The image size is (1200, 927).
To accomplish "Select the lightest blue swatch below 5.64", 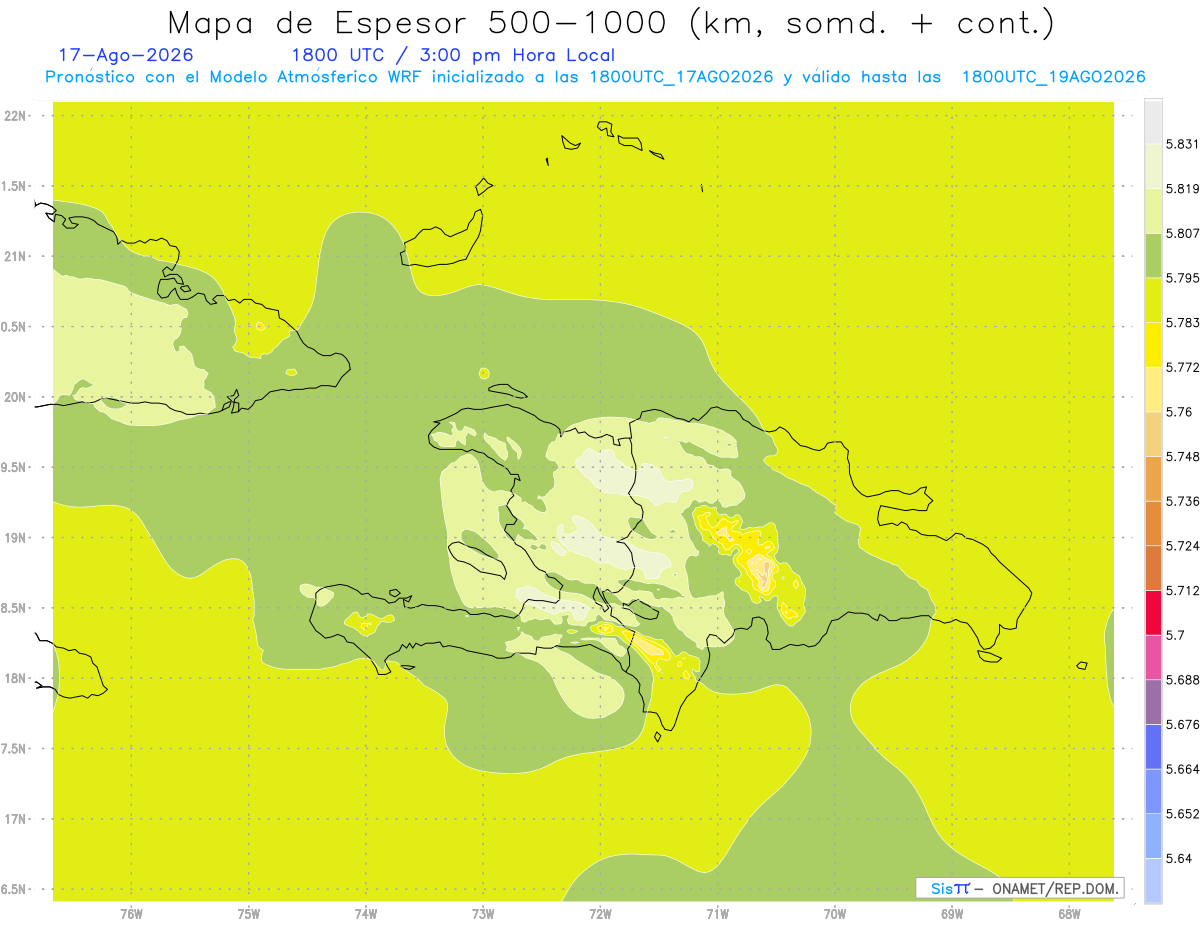I will tap(1153, 881).
